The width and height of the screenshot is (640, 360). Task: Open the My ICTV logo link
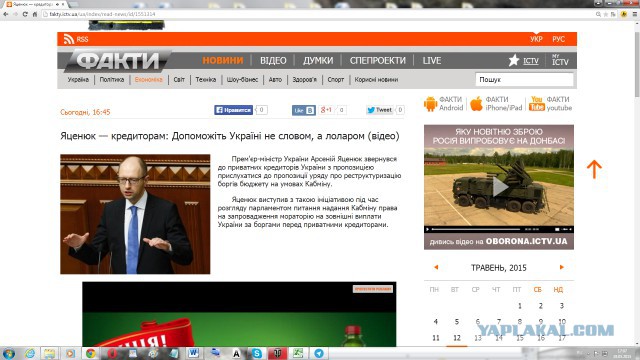coord(560,60)
